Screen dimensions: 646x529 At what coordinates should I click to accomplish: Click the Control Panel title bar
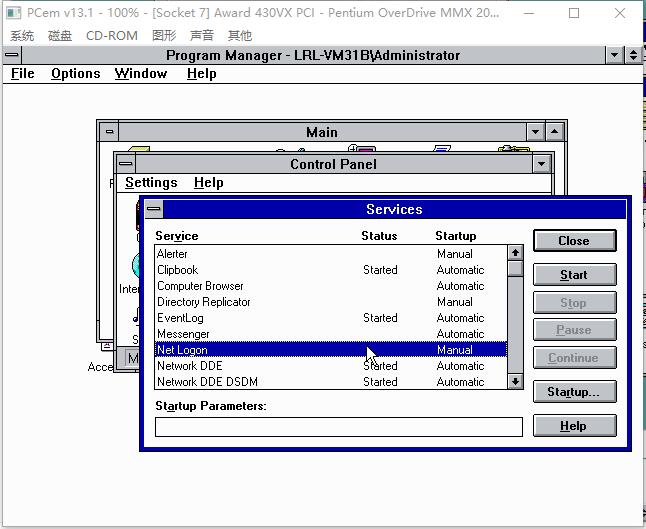[x=333, y=164]
